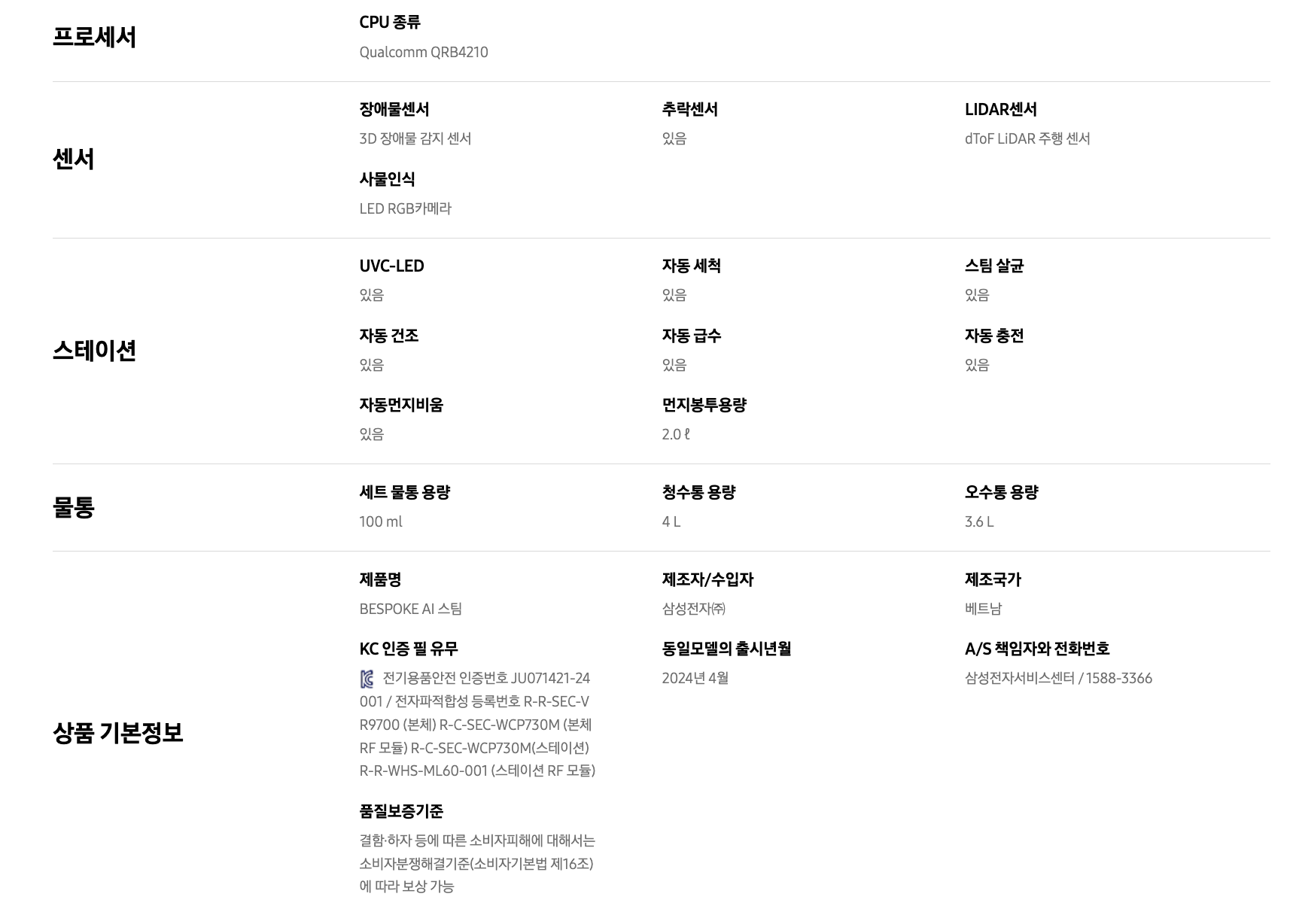Select the 청수통 용량 label
This screenshot has height=924, width=1290.
(698, 492)
